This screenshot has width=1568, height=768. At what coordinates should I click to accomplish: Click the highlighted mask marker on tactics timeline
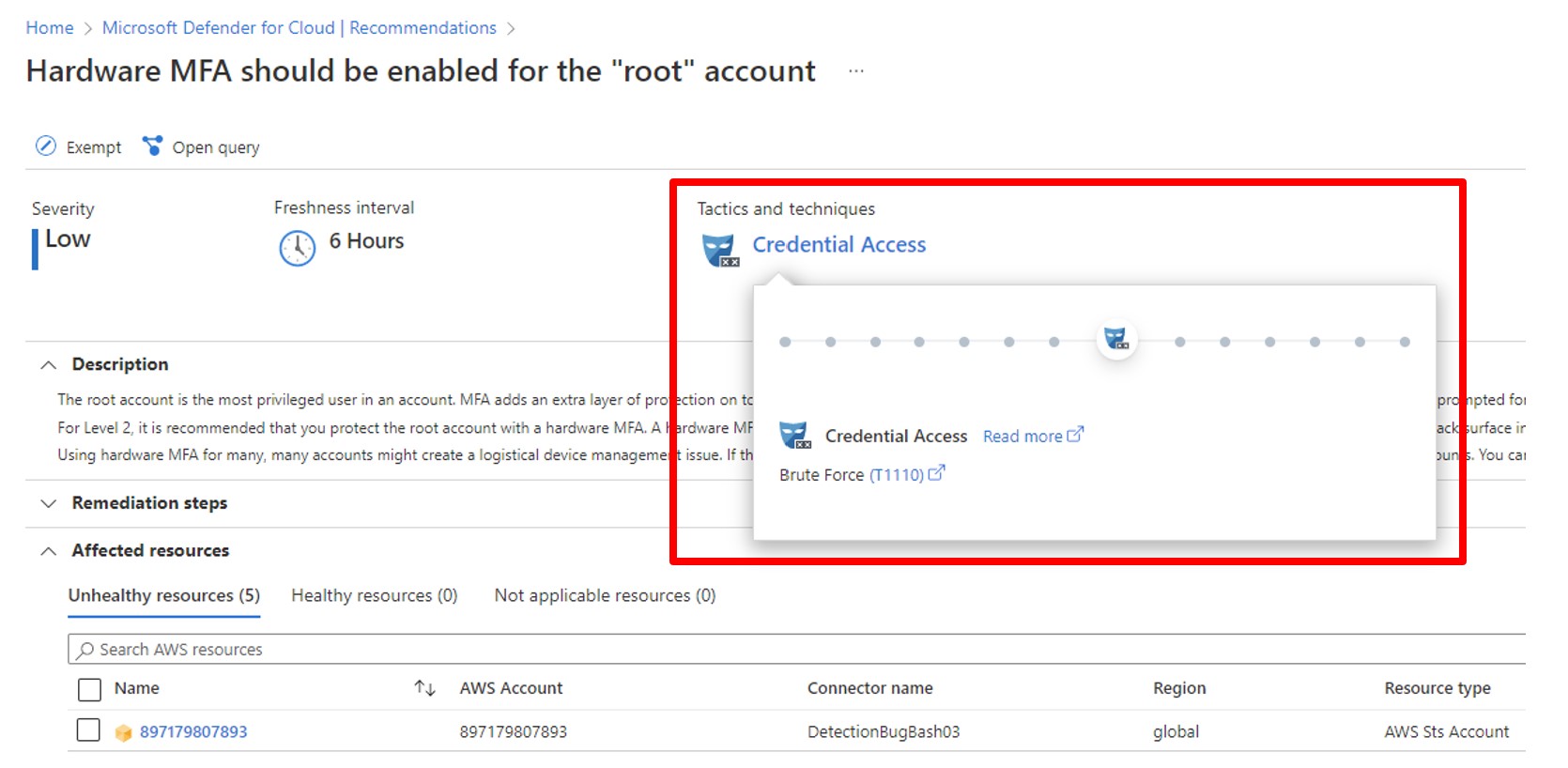pos(1116,339)
